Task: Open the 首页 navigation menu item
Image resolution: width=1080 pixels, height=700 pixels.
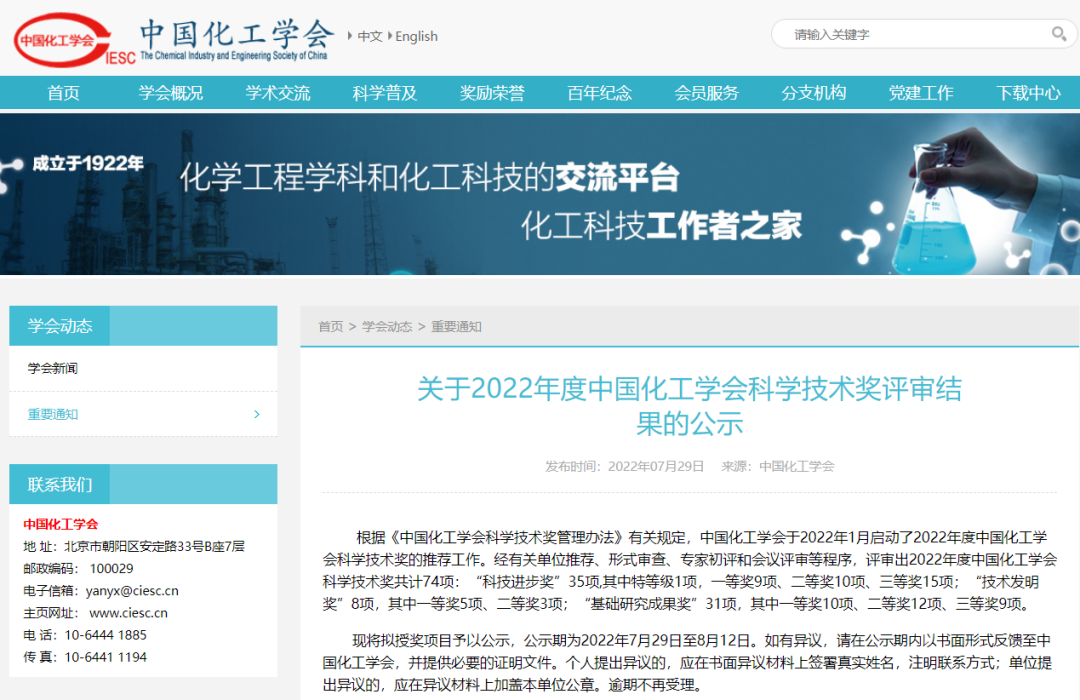Action: coord(63,93)
